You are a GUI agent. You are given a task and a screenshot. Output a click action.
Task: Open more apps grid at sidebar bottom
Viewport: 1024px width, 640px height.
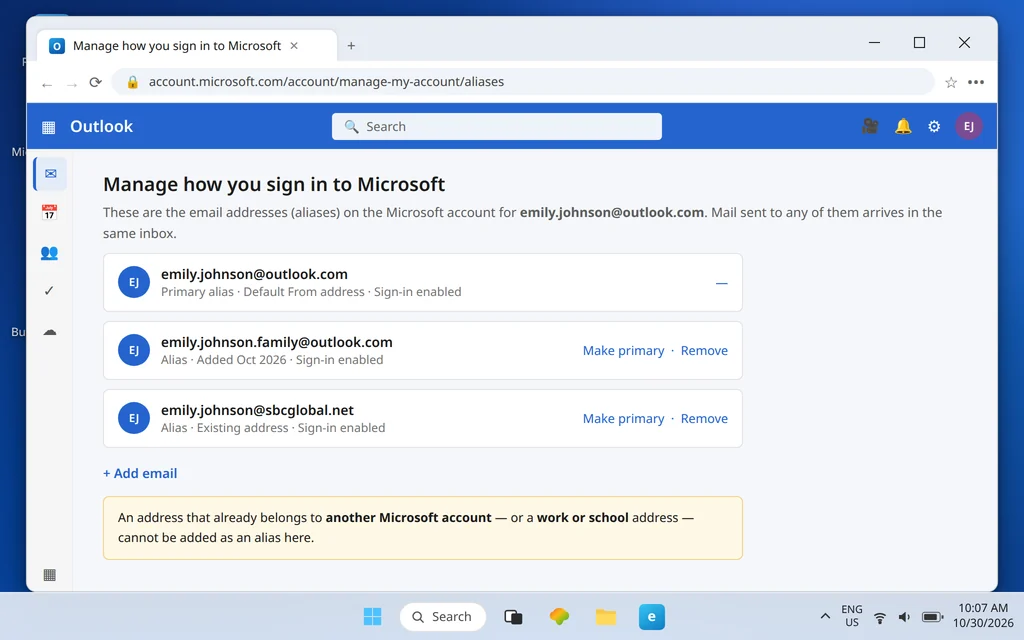click(x=50, y=575)
